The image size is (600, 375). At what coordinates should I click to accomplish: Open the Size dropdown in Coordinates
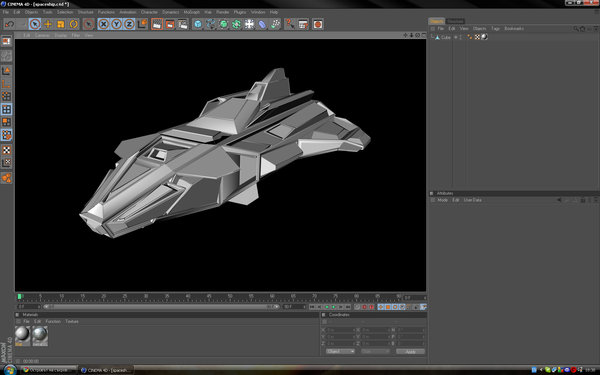coord(375,351)
